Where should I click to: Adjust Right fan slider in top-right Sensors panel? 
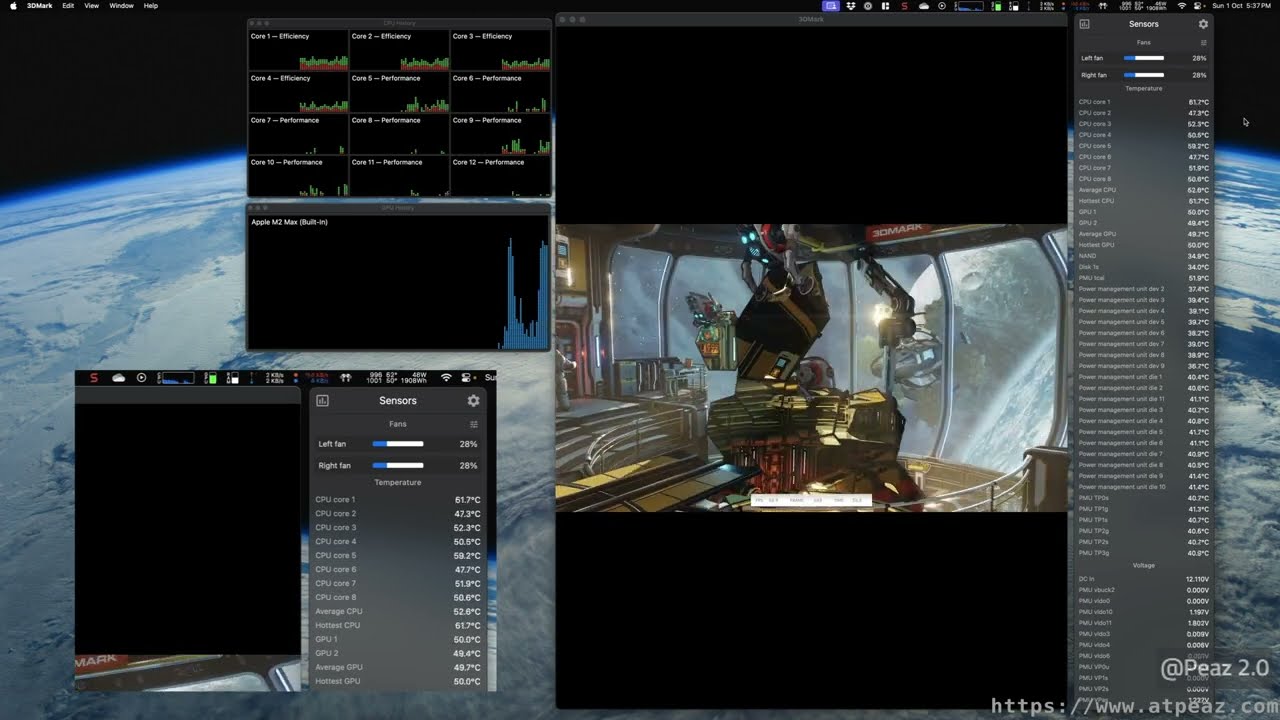pyautogui.click(x=1144, y=75)
